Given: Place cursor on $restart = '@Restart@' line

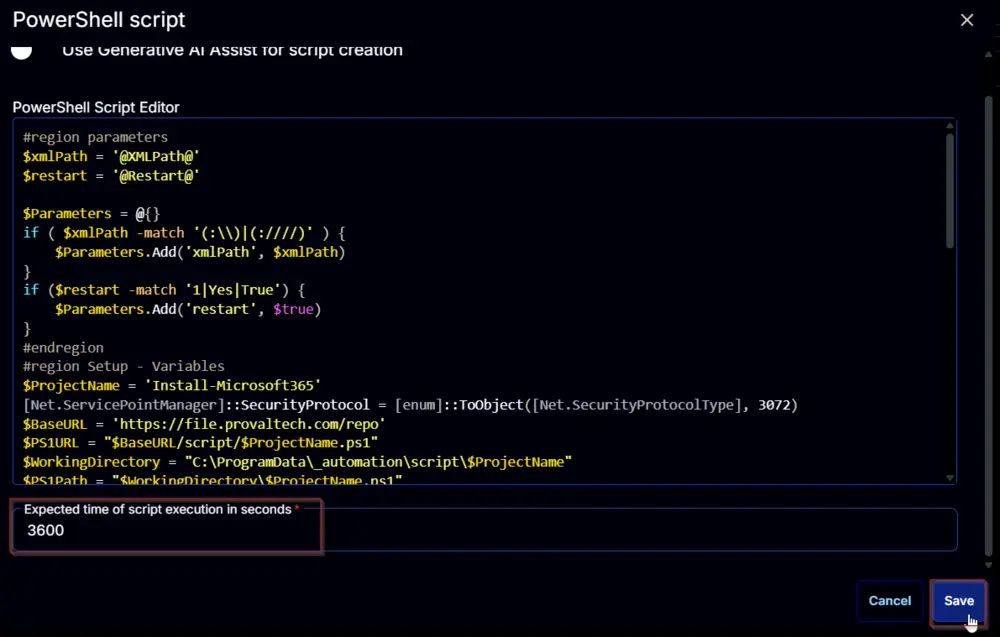Looking at the screenshot, I should click(111, 175).
